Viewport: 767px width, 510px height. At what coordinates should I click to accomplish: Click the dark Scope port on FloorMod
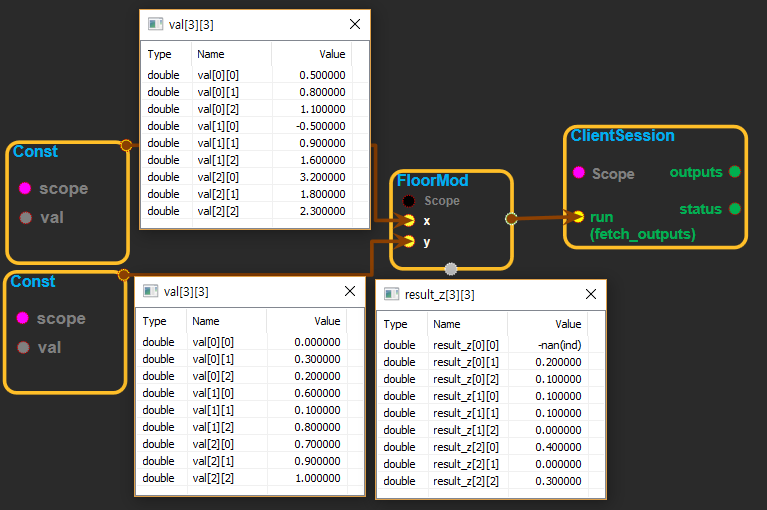(x=409, y=201)
